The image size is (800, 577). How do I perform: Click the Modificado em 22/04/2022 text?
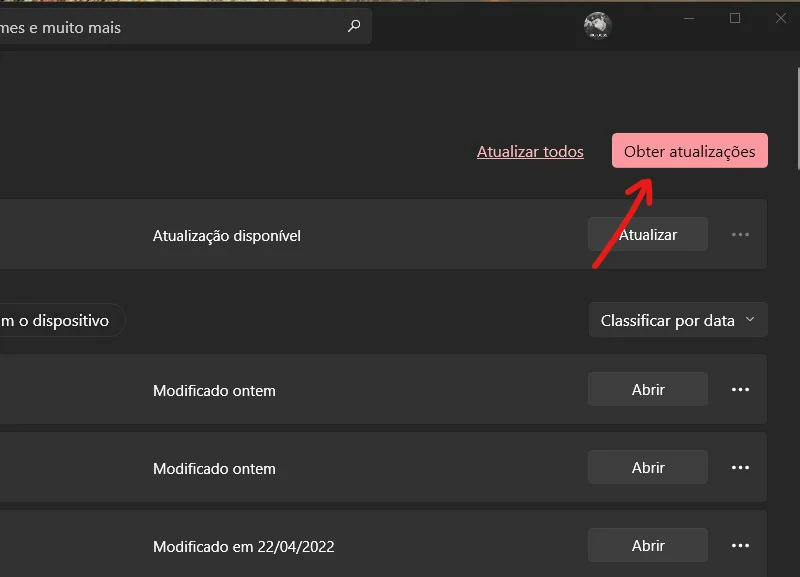point(243,546)
